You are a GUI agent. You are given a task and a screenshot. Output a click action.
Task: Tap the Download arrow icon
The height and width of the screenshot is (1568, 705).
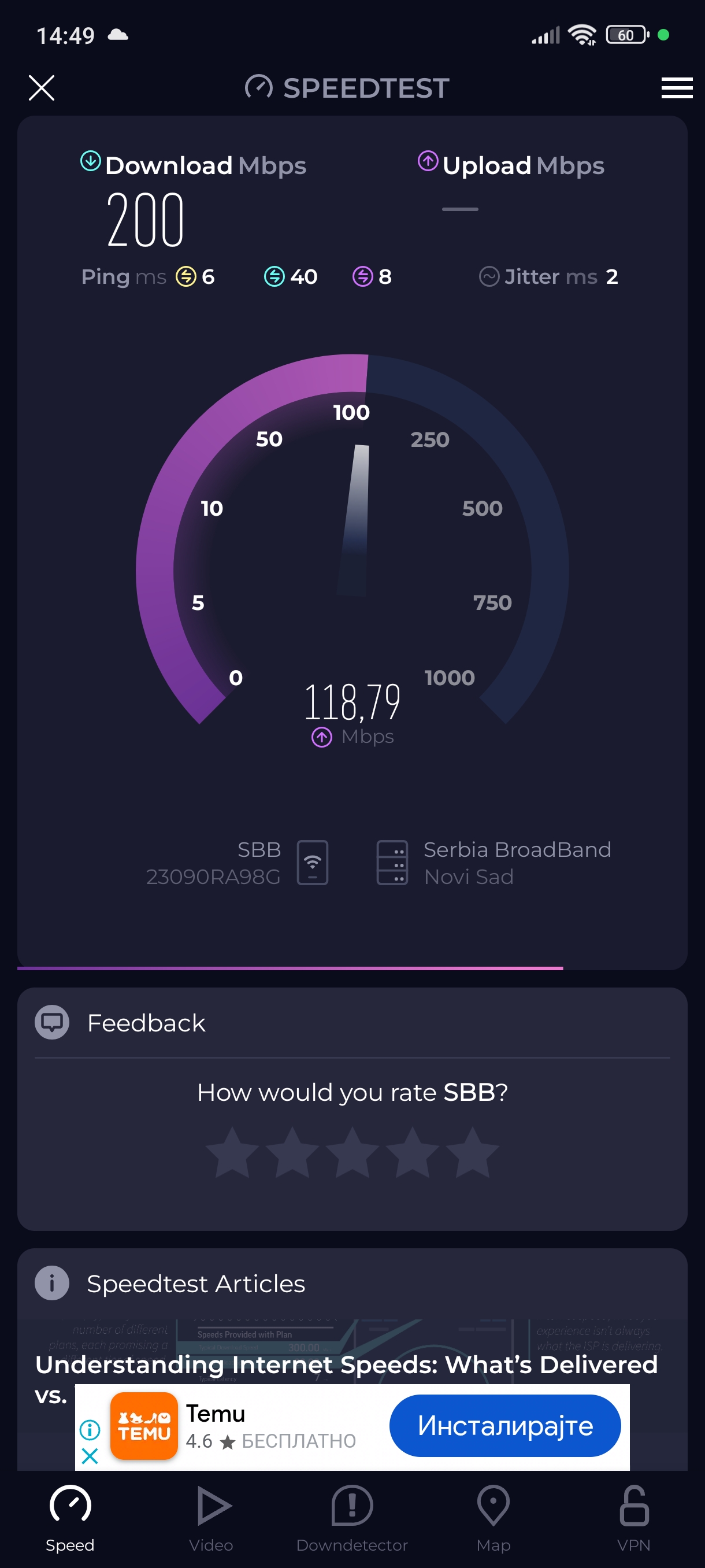click(x=91, y=161)
